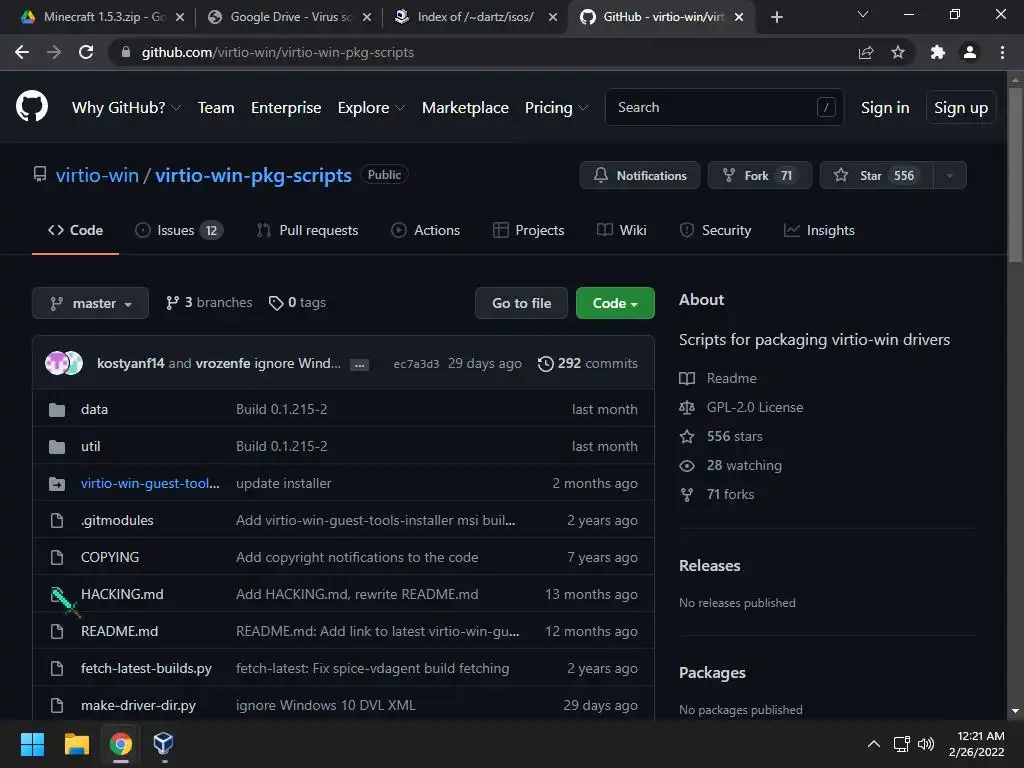1024x768 pixels.
Task: Open the Insights tab
Action: pyautogui.click(x=819, y=231)
